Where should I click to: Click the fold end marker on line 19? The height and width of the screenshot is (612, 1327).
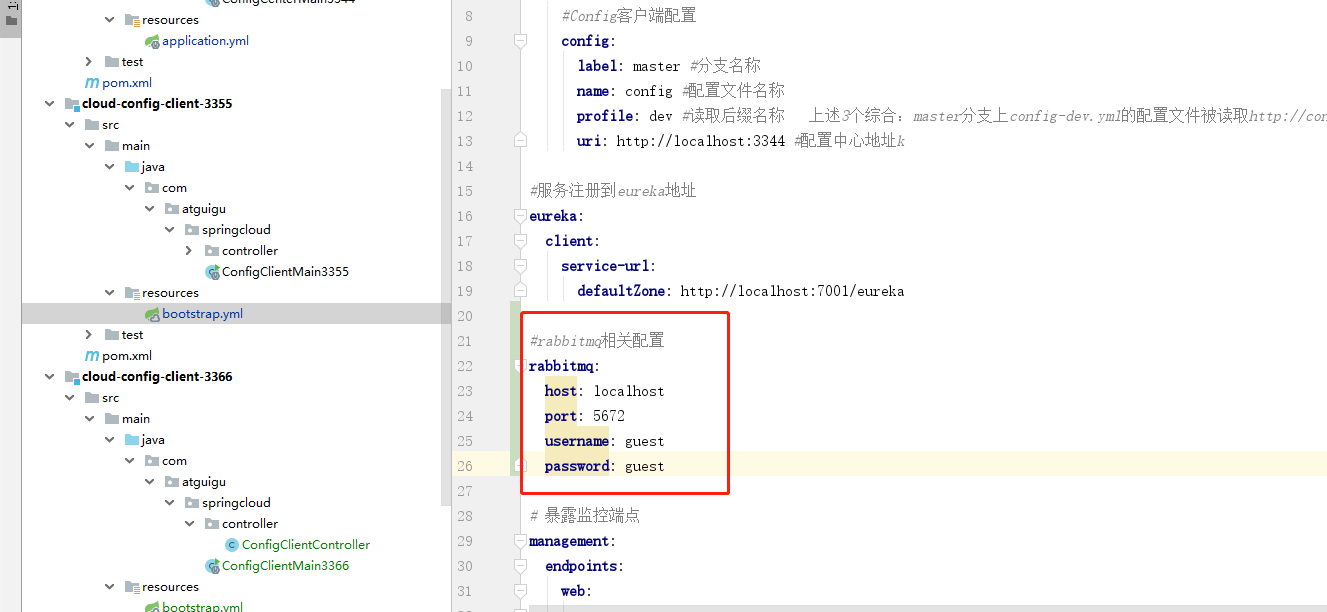[519, 291]
